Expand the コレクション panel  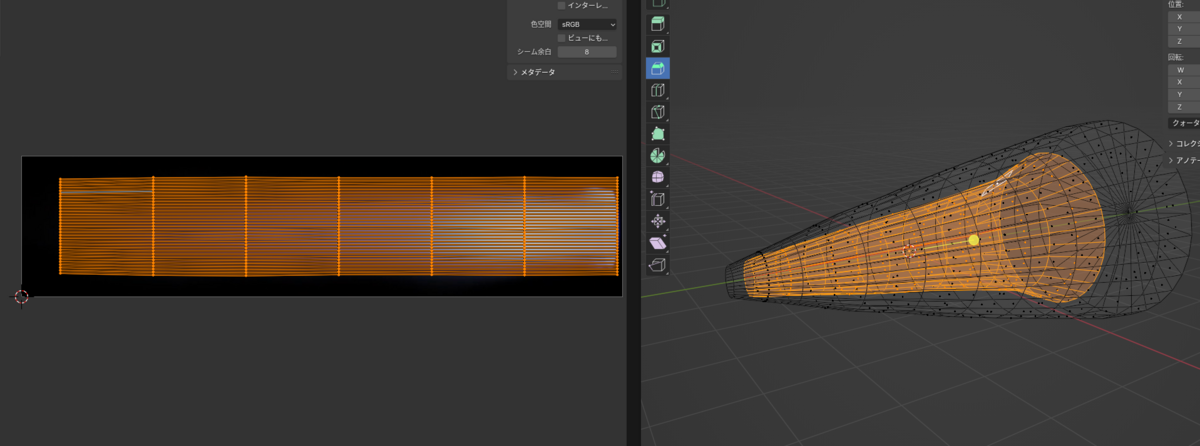[1185, 144]
